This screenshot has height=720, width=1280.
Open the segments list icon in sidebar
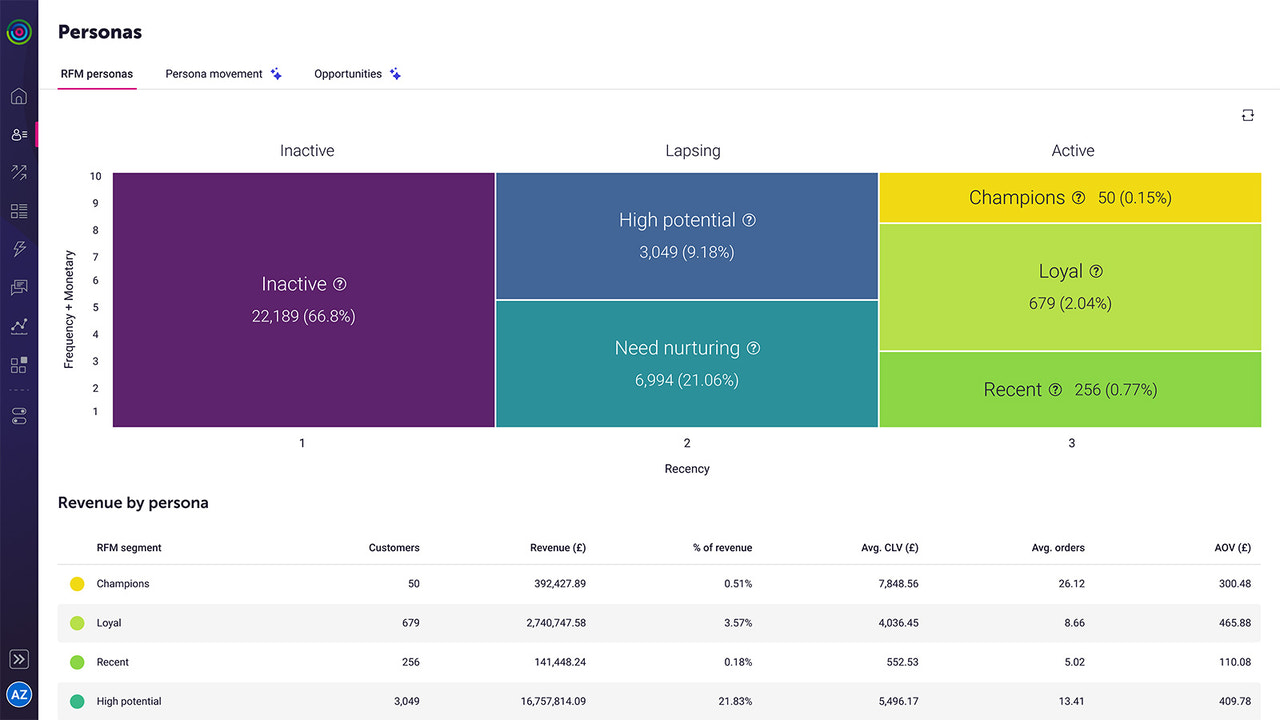pyautogui.click(x=19, y=210)
